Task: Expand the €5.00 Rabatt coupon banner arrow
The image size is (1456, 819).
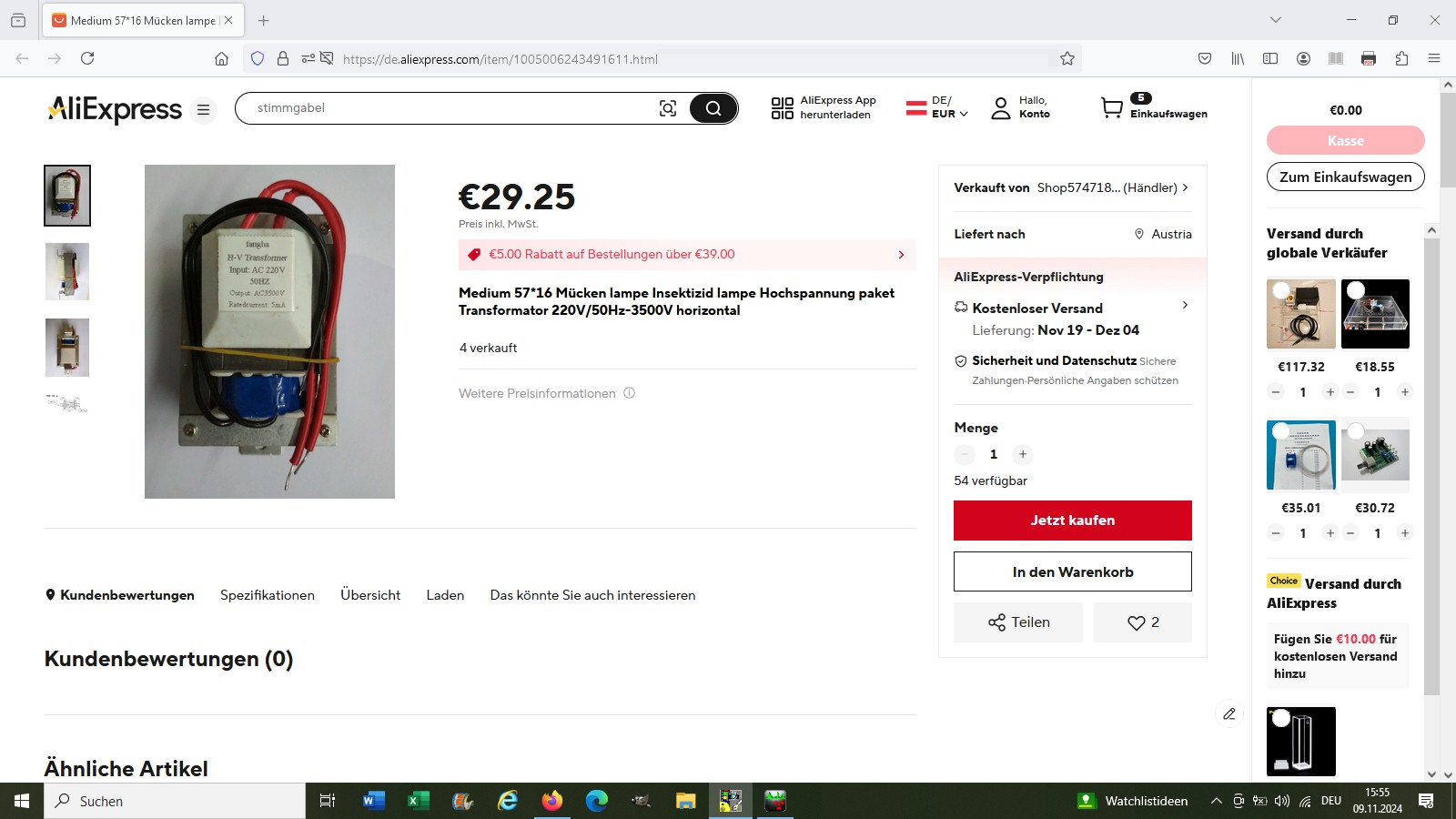Action: click(901, 255)
